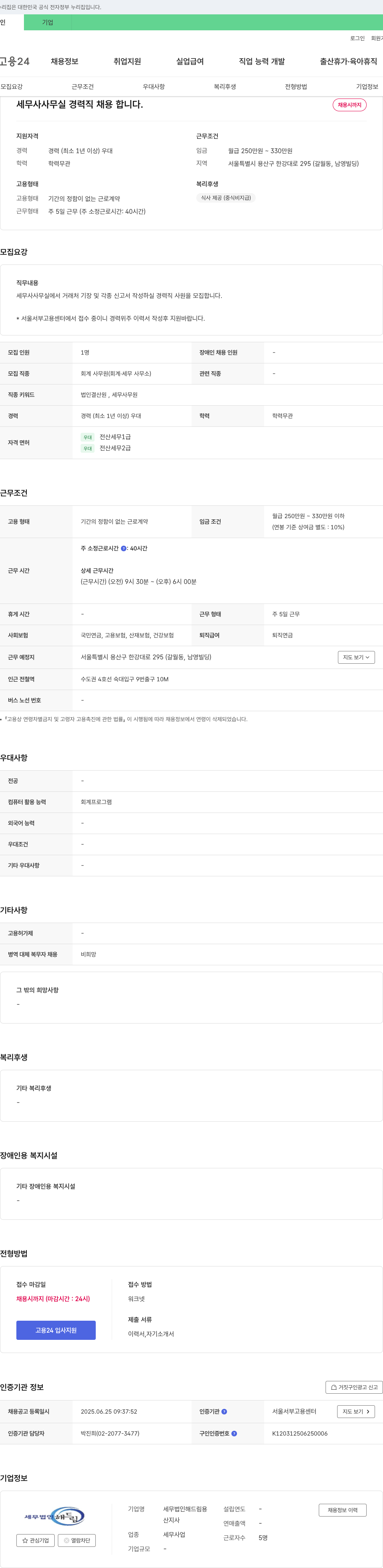This screenshot has width=383, height=1568.
Task: Click 우대 badge for 전산세무1급
Action: 88,437
